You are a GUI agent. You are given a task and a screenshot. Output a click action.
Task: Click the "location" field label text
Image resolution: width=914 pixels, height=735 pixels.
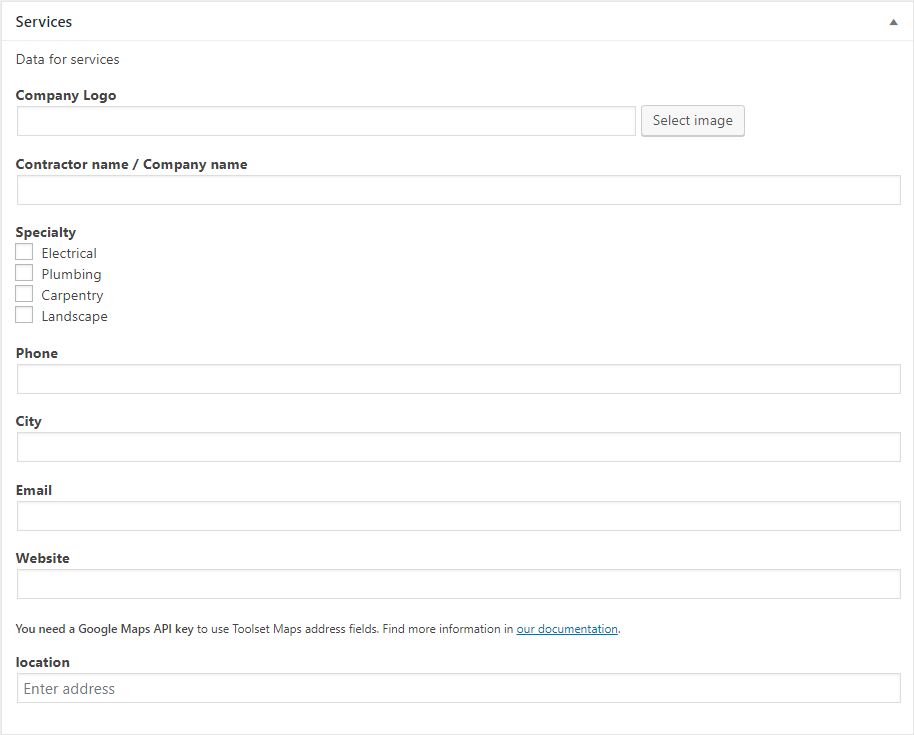[x=43, y=662]
